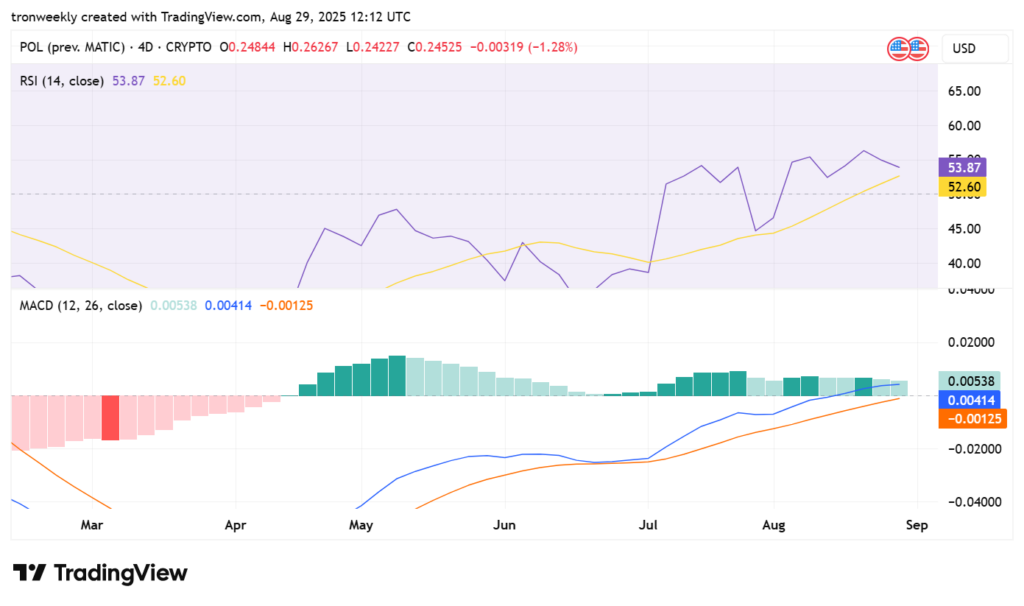1024x606 pixels.
Task: Click the Sep label on time axis
Action: click(918, 524)
